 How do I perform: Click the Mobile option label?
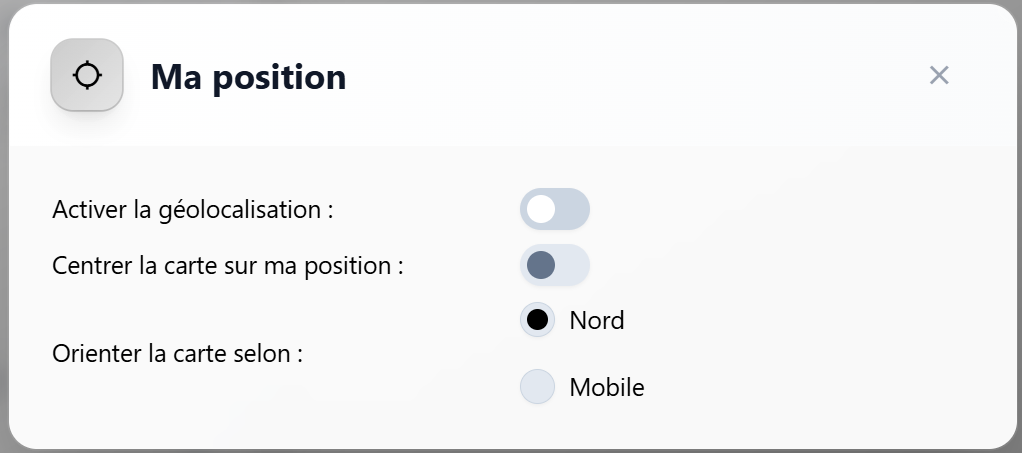coord(607,387)
